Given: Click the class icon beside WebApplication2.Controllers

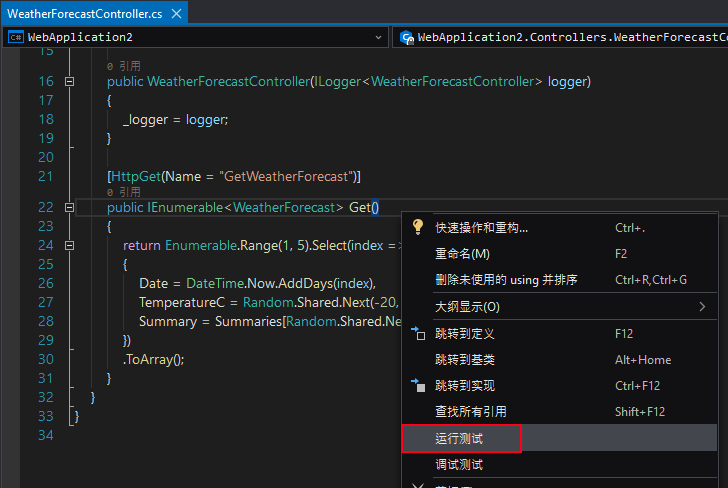Looking at the screenshot, I should pos(407,37).
